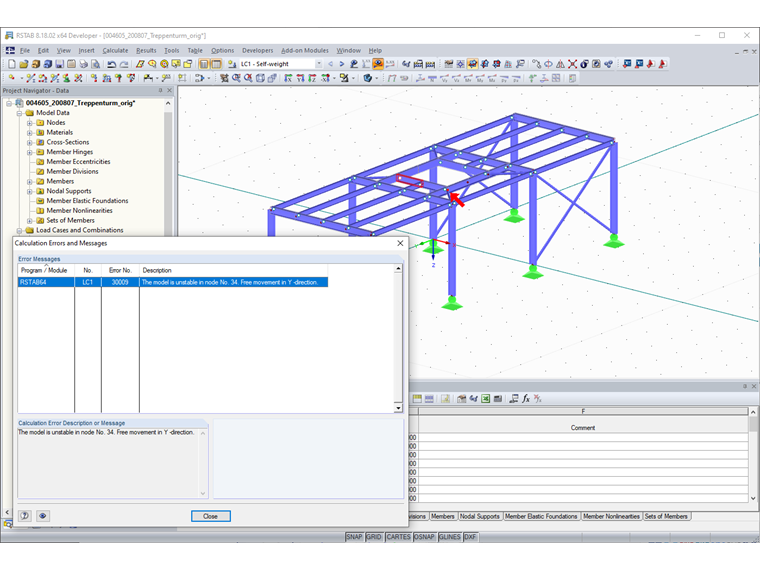Click the Vz shear force result icon
This screenshot has width=760, height=570.
coord(457,78)
